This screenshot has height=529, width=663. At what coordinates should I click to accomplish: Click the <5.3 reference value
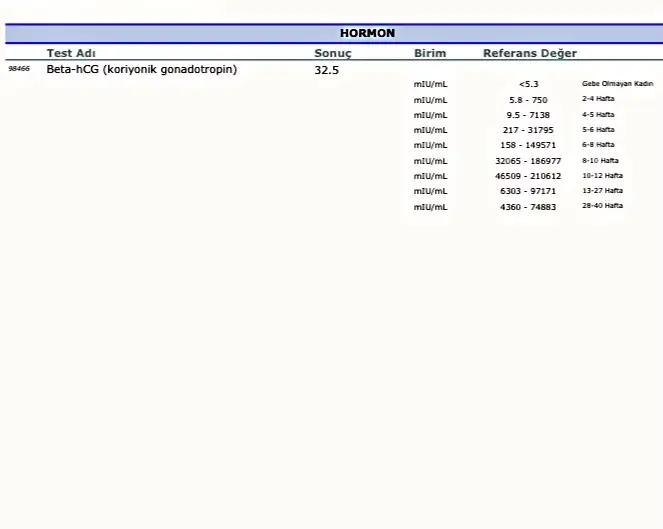click(528, 85)
